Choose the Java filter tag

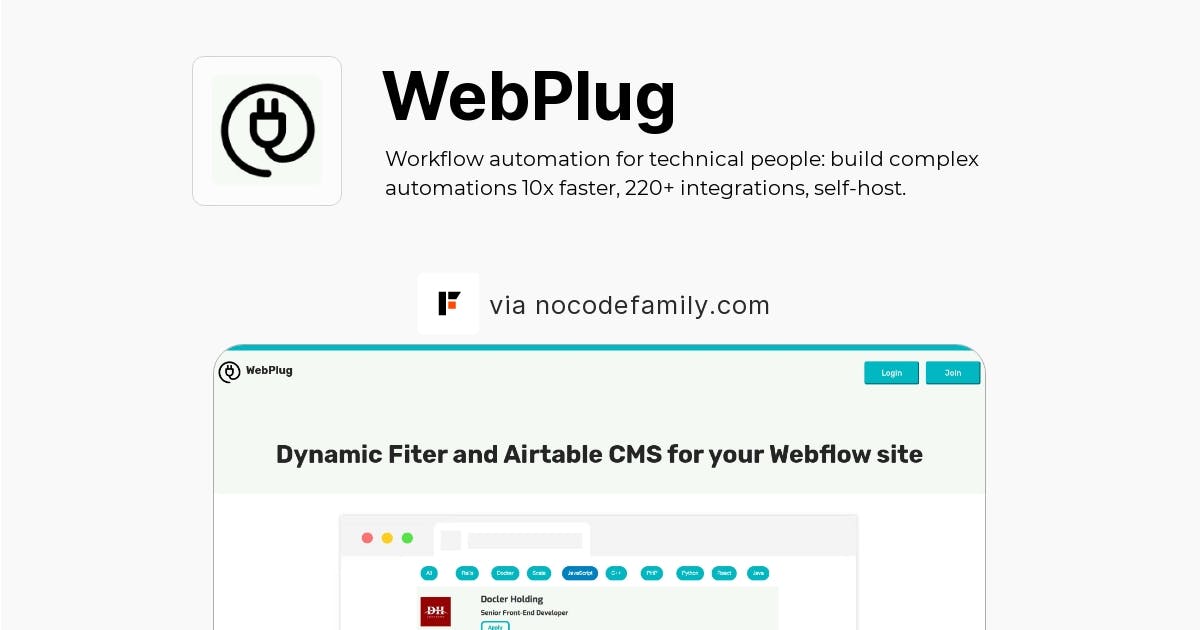[x=758, y=573]
